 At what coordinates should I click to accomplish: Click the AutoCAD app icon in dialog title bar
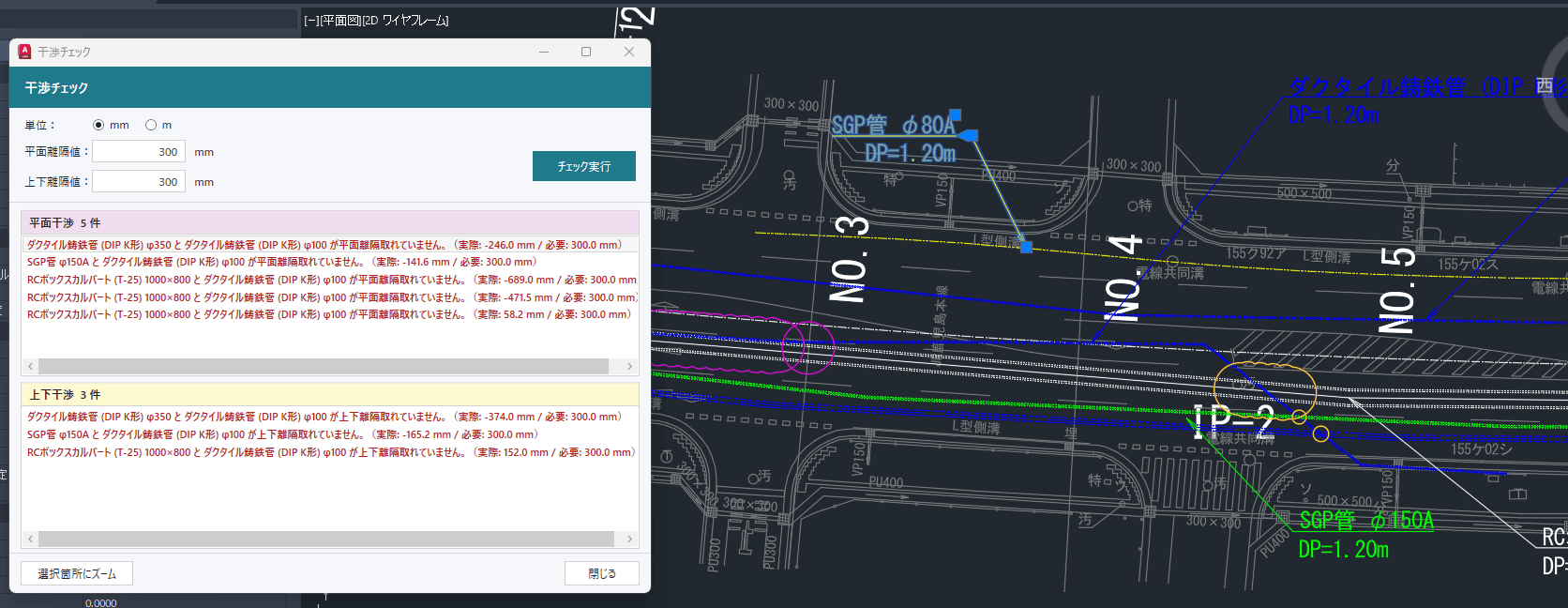coord(24,52)
